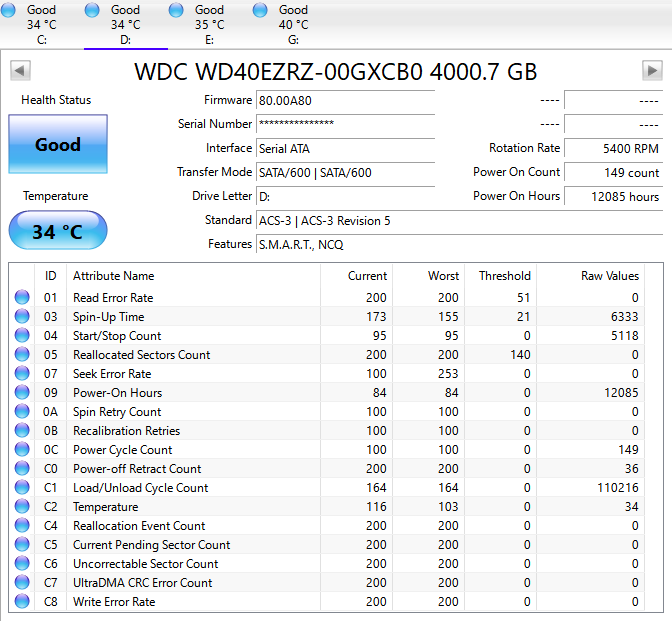The width and height of the screenshot is (672, 621).
Task: Click the Firmware field 80.00A80
Action: point(345,101)
